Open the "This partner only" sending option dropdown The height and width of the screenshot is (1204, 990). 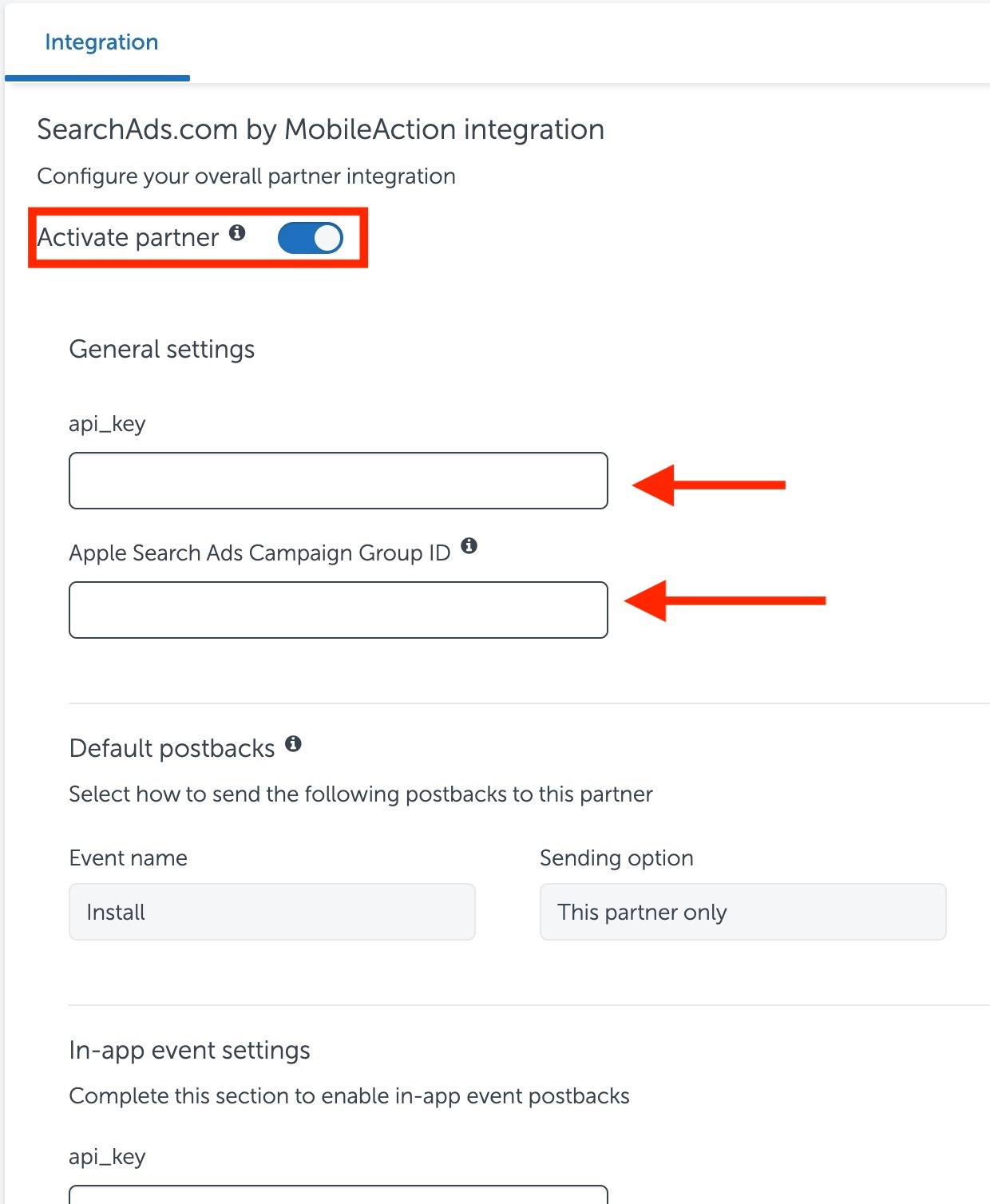pyautogui.click(x=742, y=912)
